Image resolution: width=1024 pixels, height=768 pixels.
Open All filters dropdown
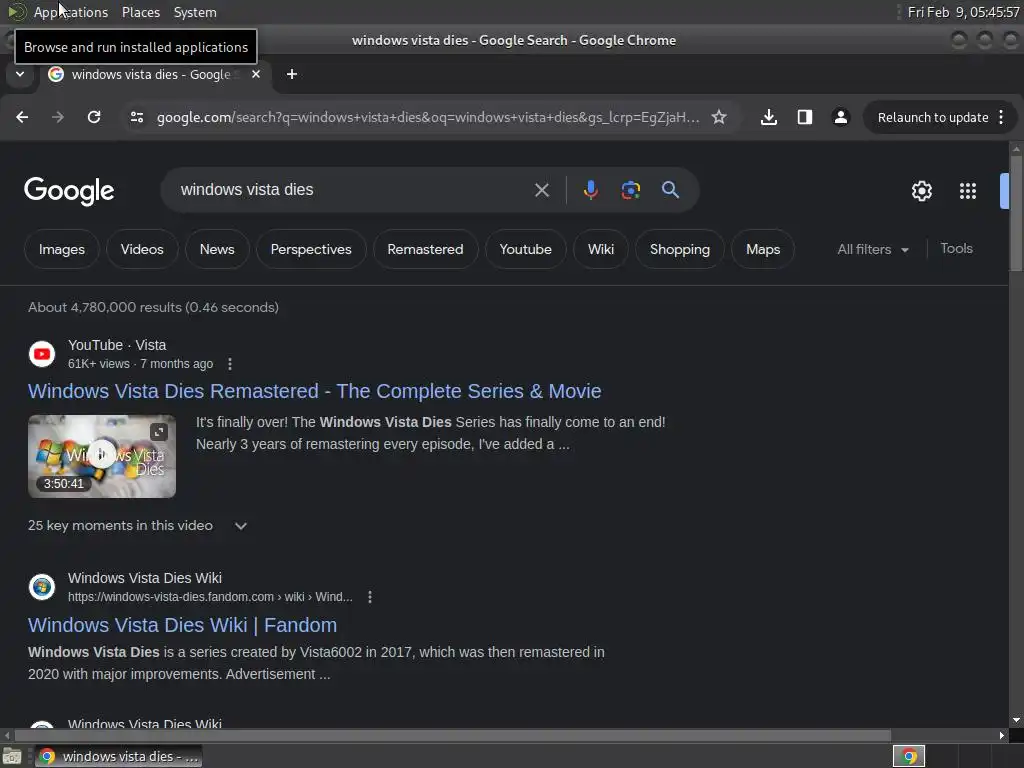coord(873,249)
